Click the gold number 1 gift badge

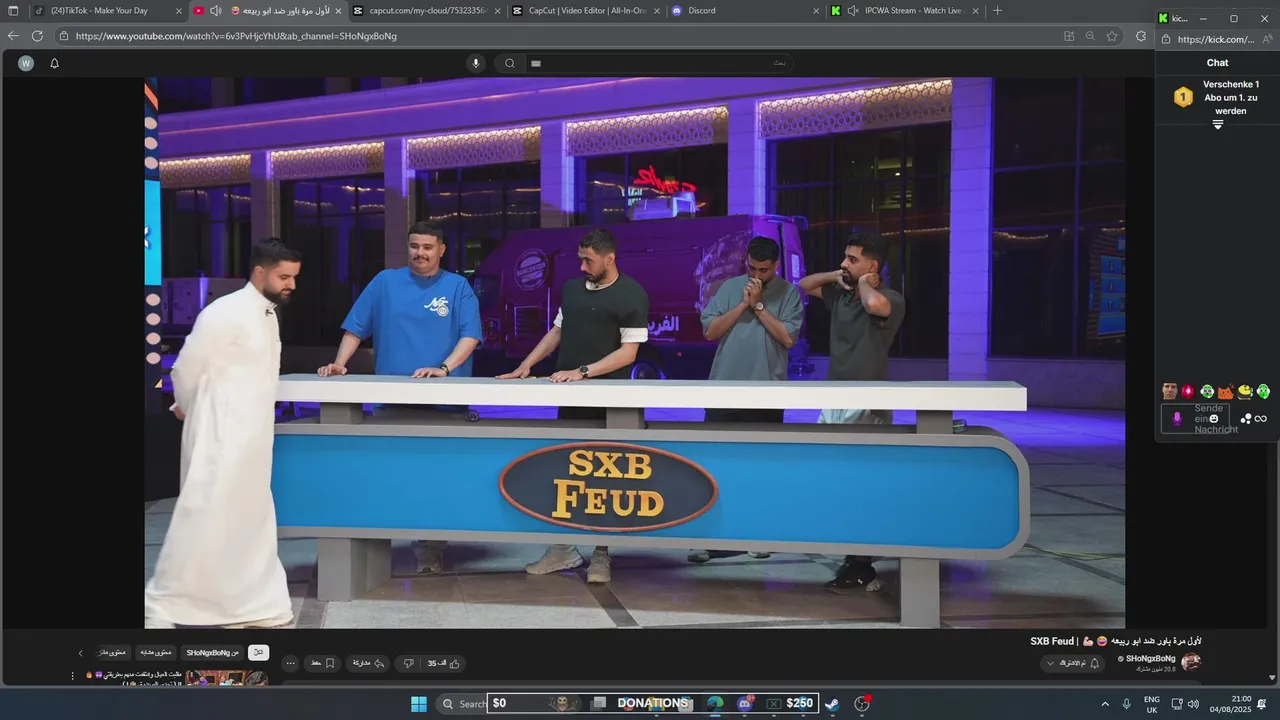[1183, 97]
